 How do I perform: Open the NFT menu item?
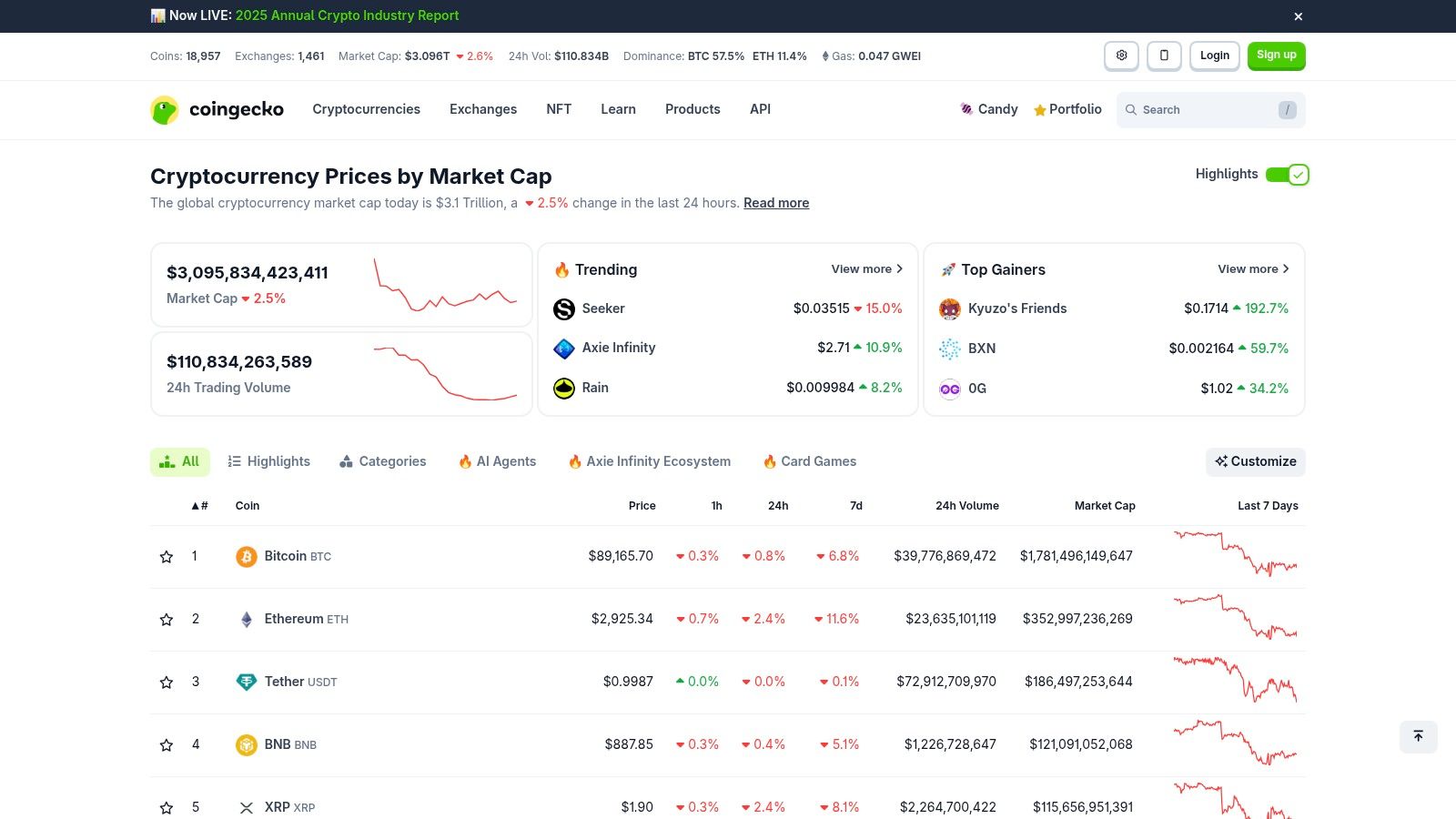pyautogui.click(x=559, y=109)
